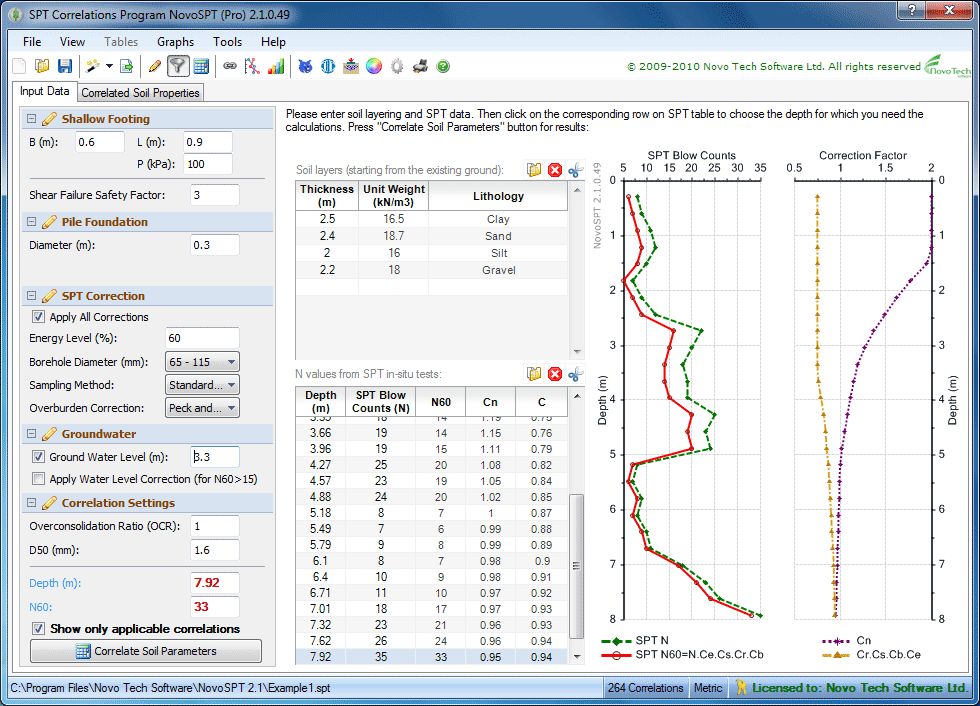Click soil layers scrollbar up arrow
This screenshot has width=980, height=706.
click(x=577, y=189)
